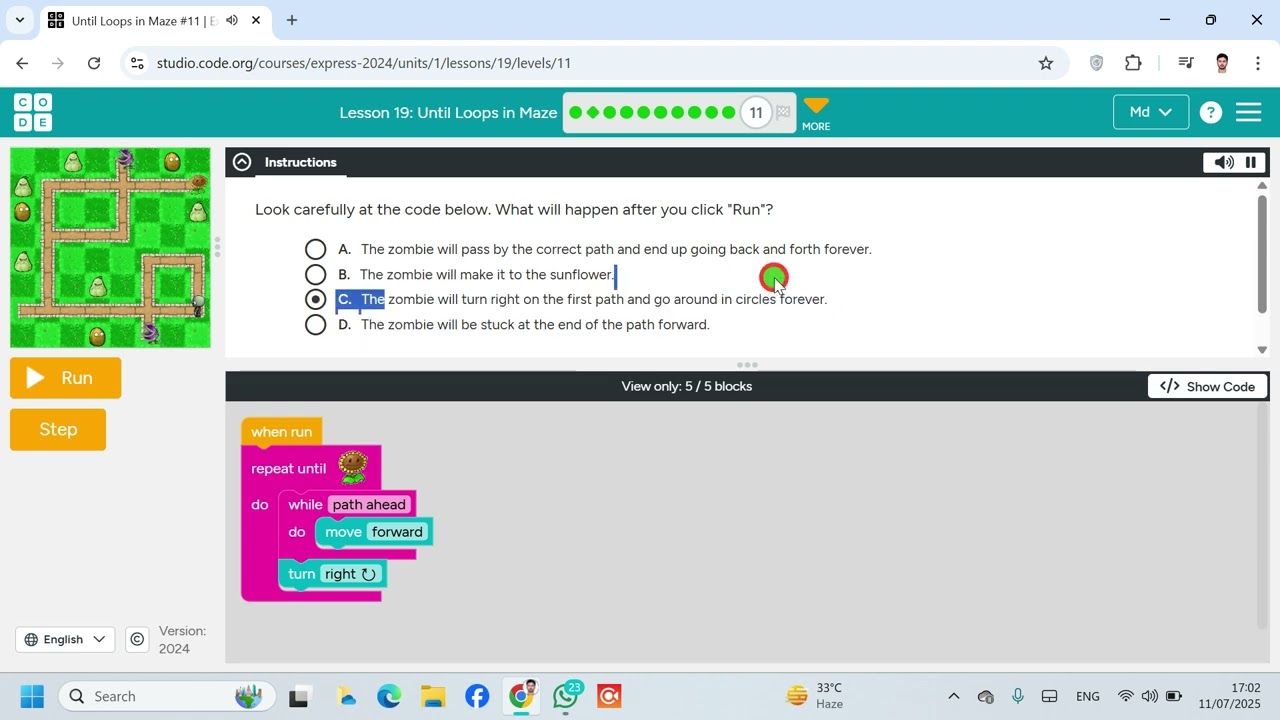The height and width of the screenshot is (720, 1280).
Task: Open the weather widget showing 33°C
Action: pyautogui.click(x=815, y=696)
